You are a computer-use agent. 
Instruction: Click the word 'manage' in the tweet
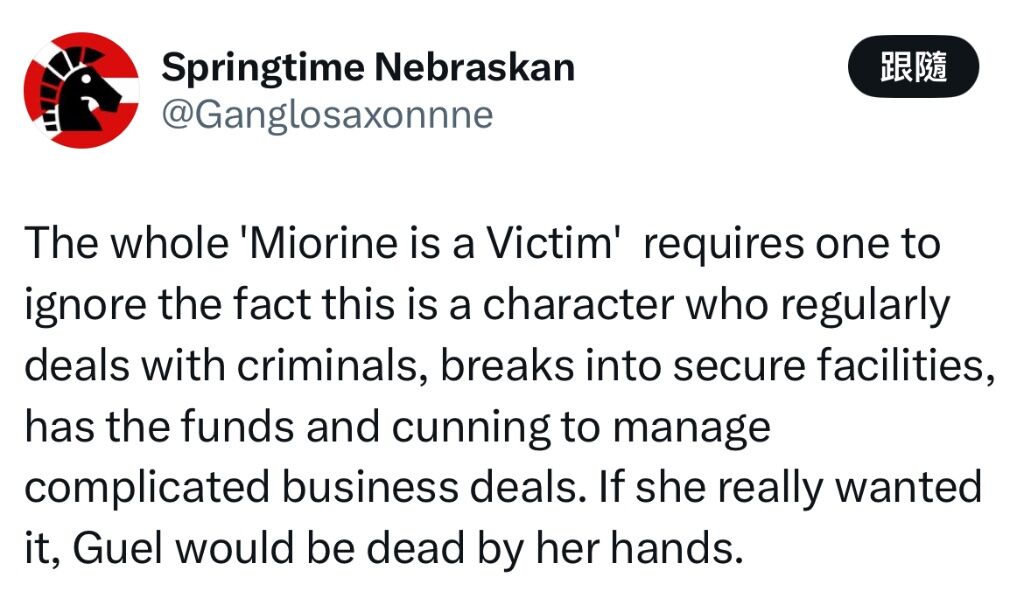pos(692,429)
